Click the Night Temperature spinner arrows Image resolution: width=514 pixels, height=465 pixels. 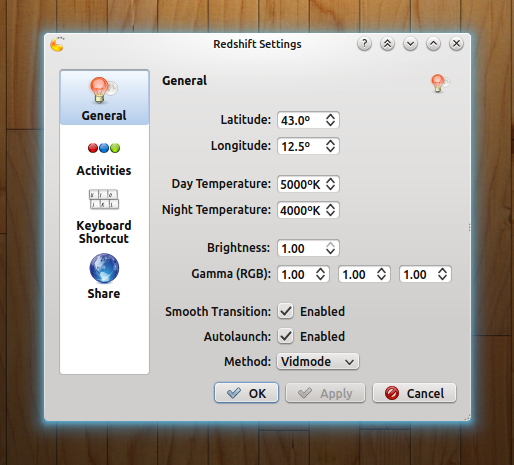pos(330,210)
